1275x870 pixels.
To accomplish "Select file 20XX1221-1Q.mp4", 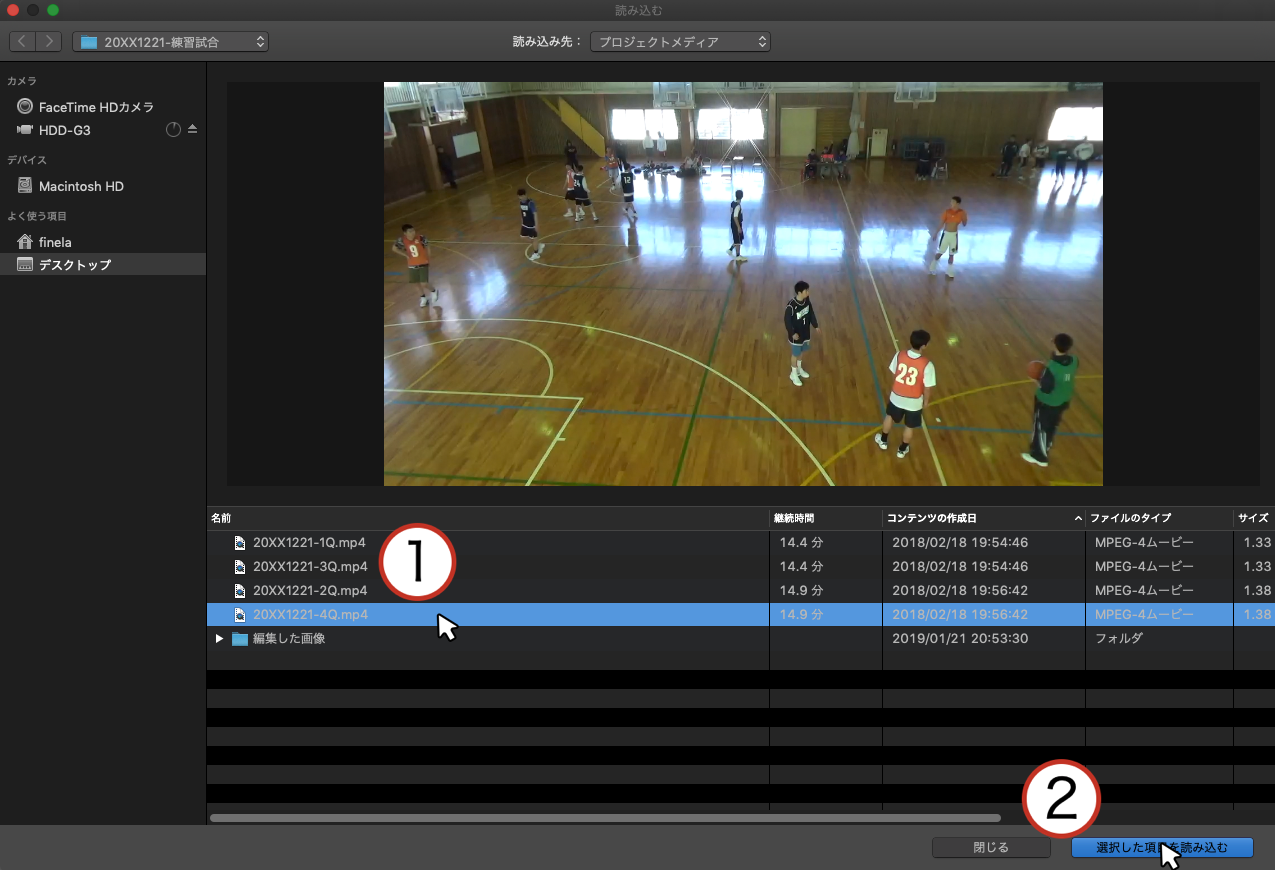I will click(309, 543).
